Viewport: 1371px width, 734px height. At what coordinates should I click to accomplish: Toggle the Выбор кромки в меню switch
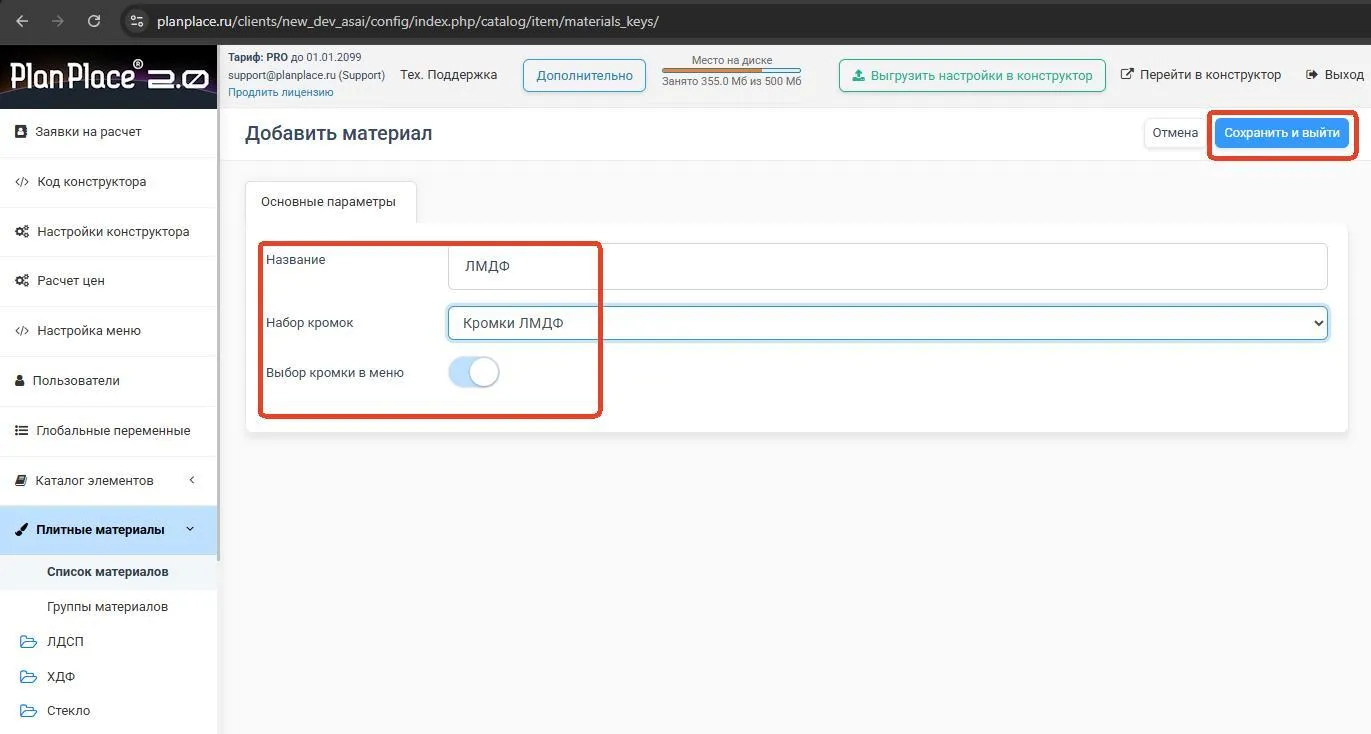click(x=473, y=373)
